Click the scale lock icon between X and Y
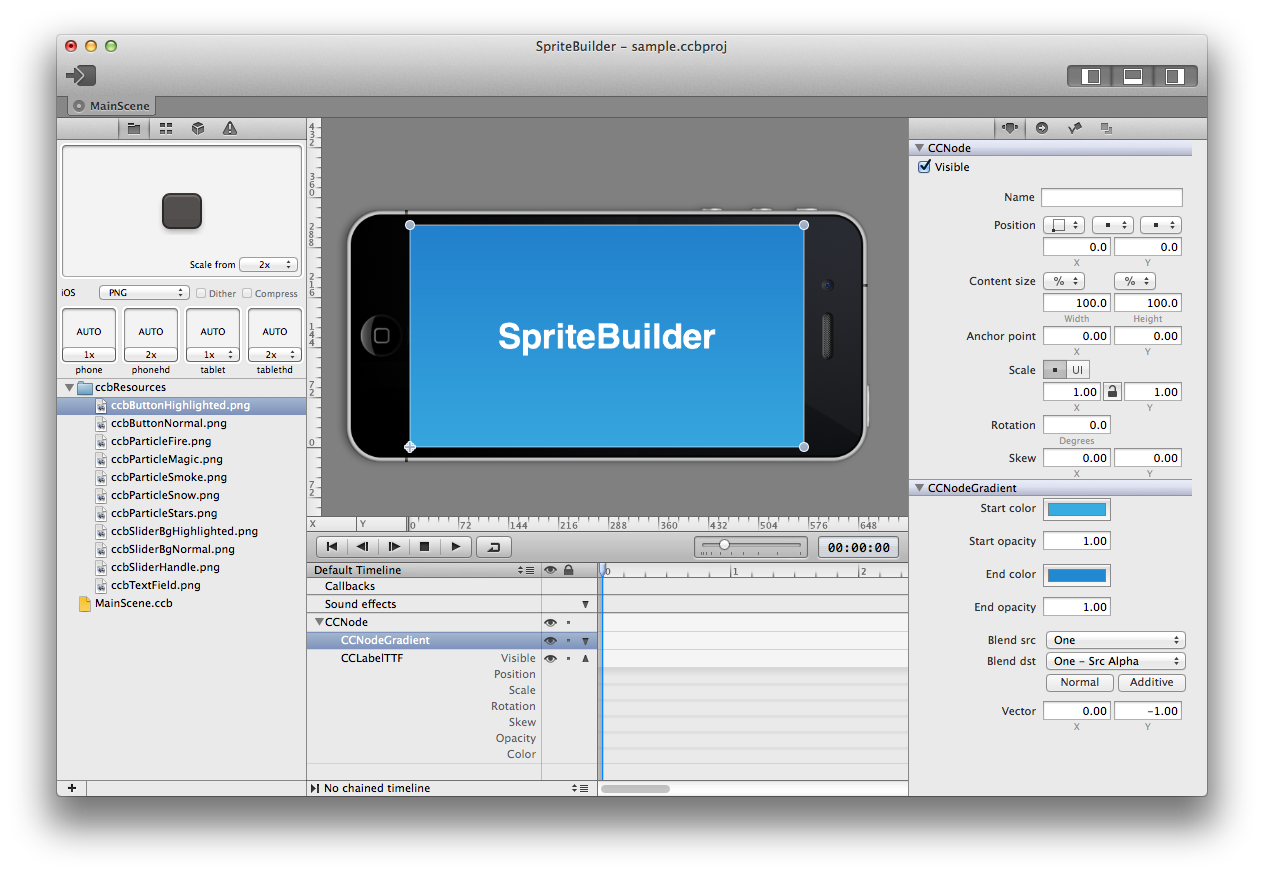 1112,392
